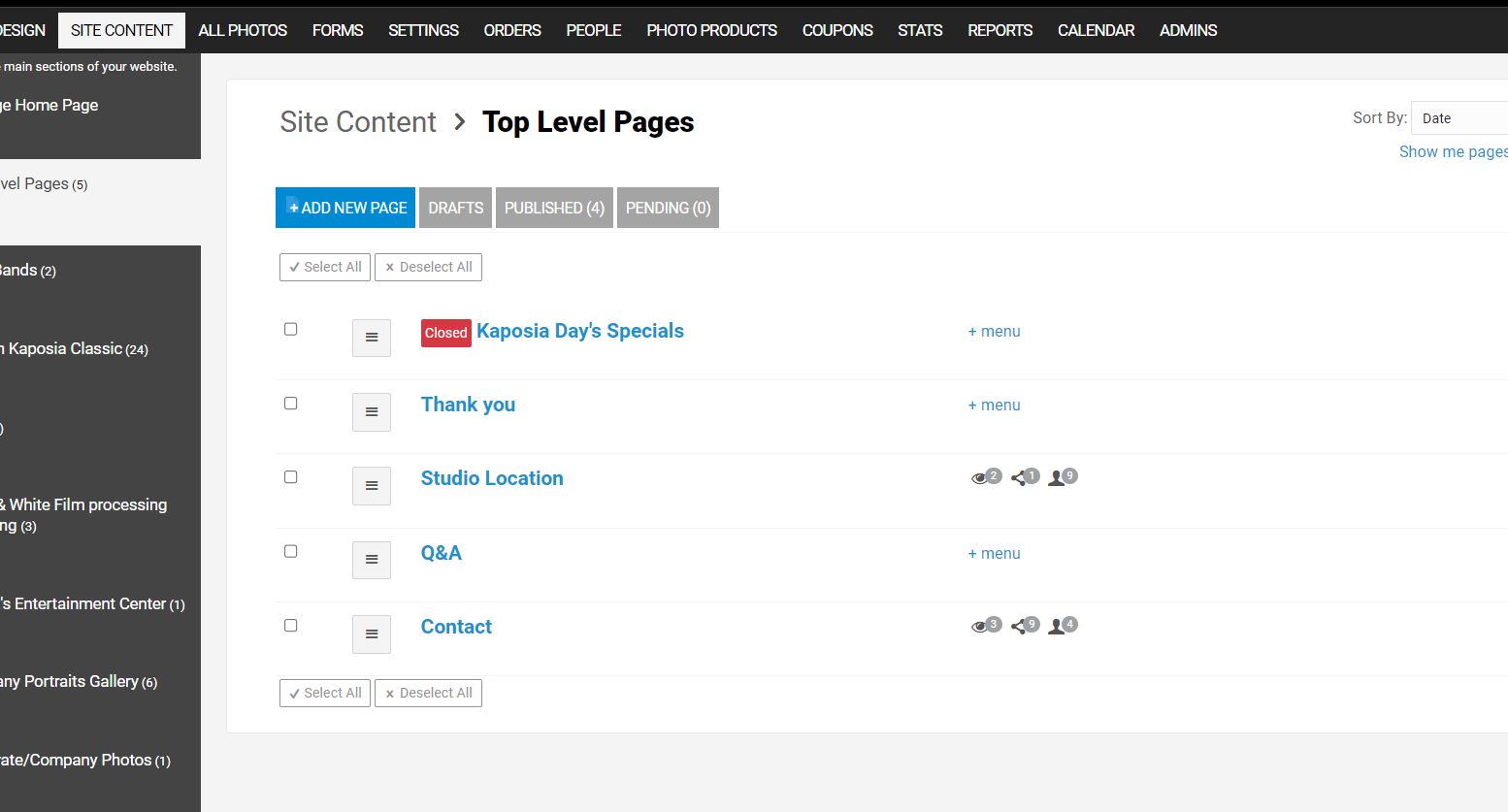1508x812 pixels.
Task: Filter by DRAFTS
Action: pos(455,208)
